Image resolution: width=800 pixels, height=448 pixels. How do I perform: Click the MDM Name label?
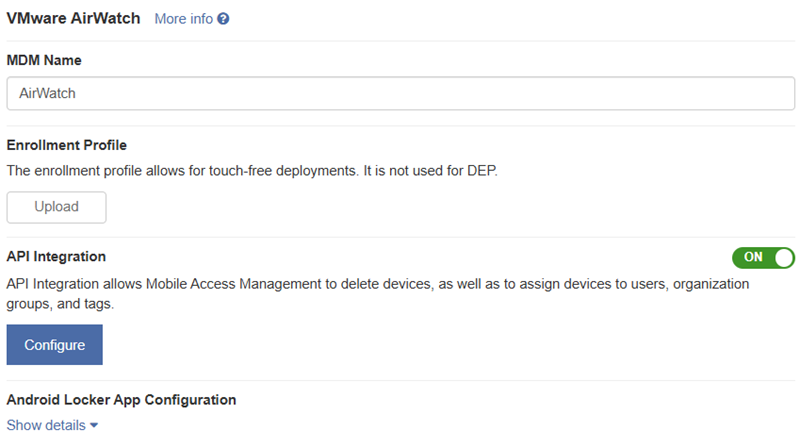tap(44, 60)
